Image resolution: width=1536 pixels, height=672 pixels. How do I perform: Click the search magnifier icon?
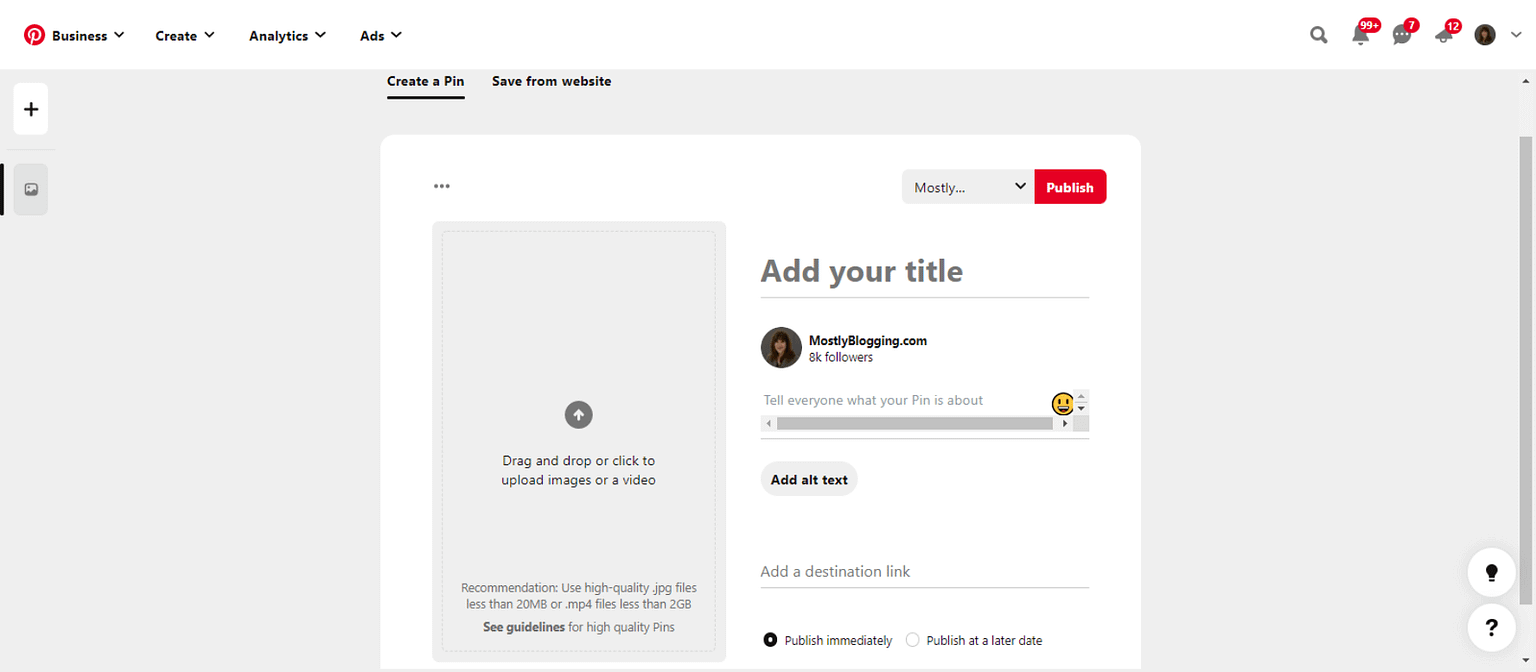pos(1317,34)
